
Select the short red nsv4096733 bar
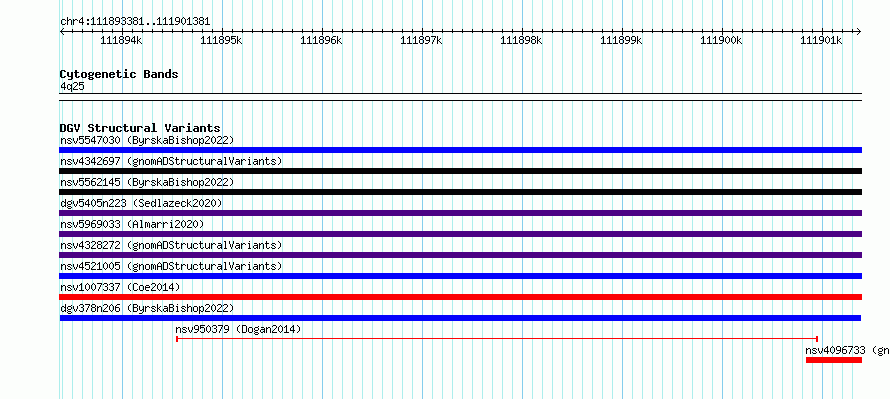tap(834, 360)
